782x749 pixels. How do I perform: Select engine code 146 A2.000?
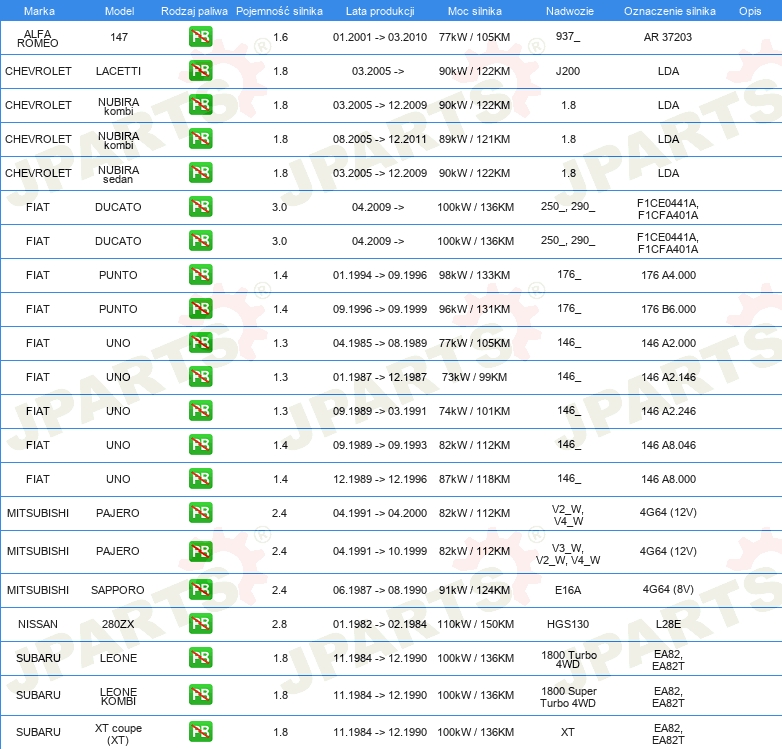(668, 343)
